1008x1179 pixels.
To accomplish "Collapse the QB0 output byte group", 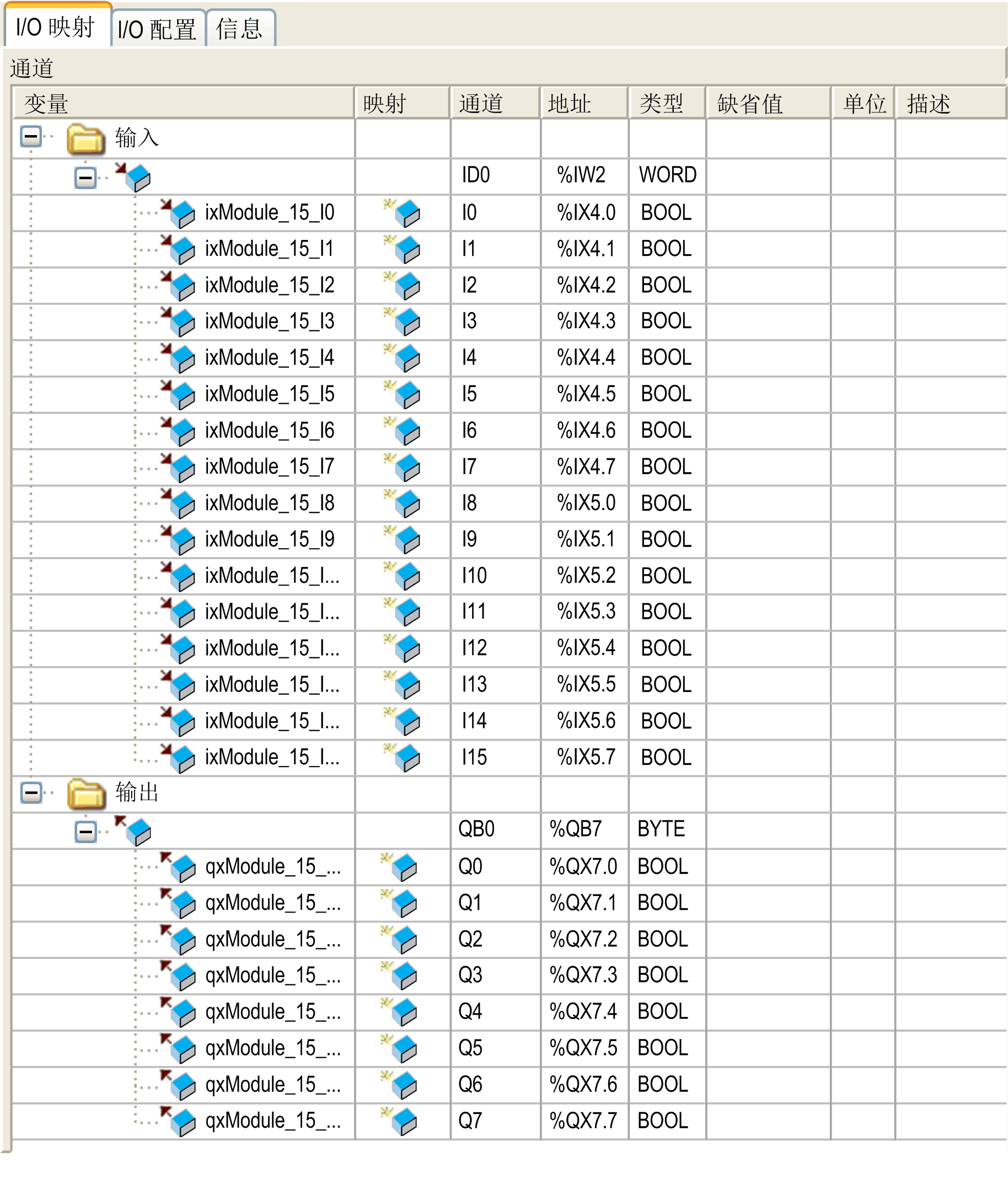I will coord(85,832).
